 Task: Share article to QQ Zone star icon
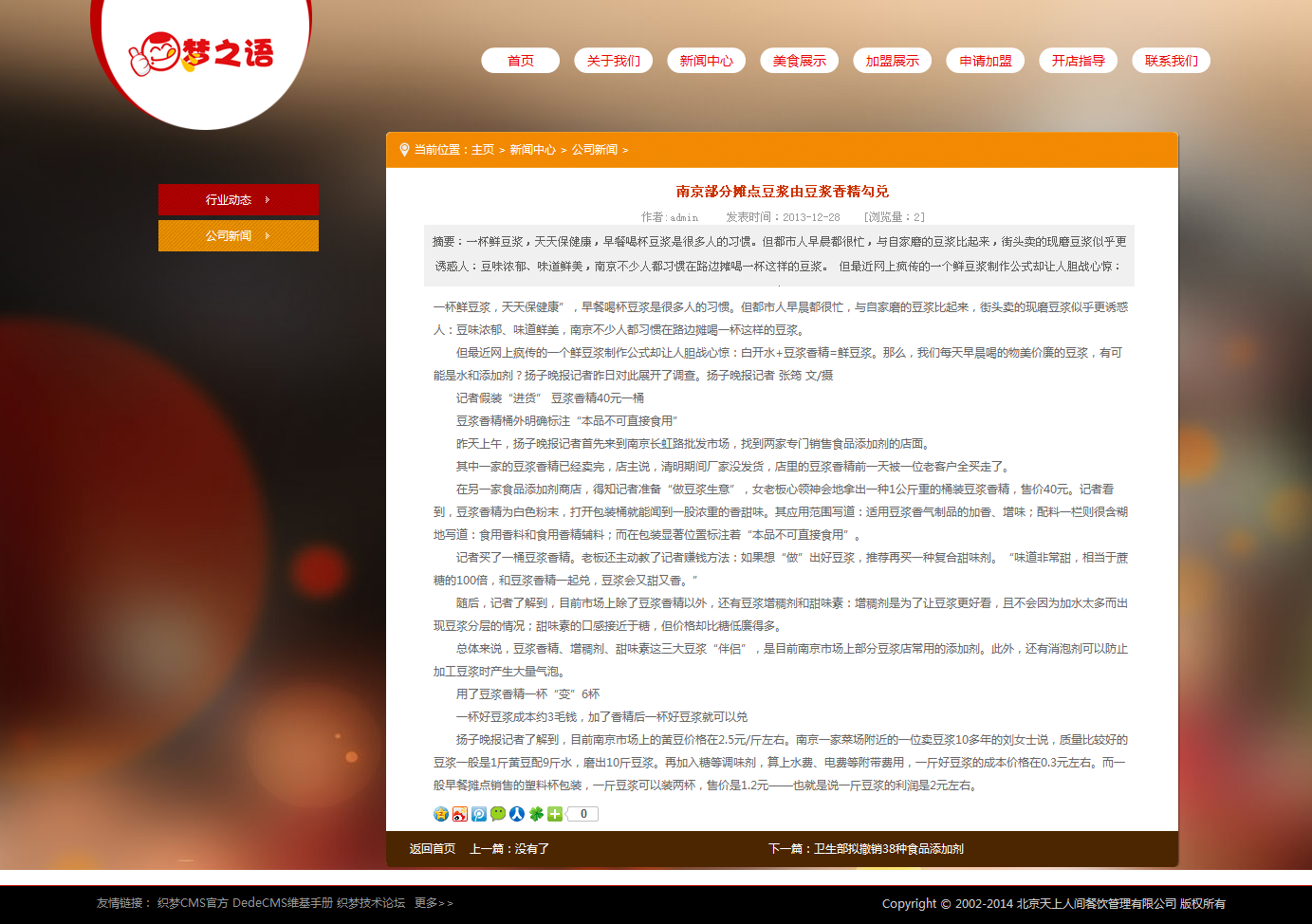[x=441, y=814]
